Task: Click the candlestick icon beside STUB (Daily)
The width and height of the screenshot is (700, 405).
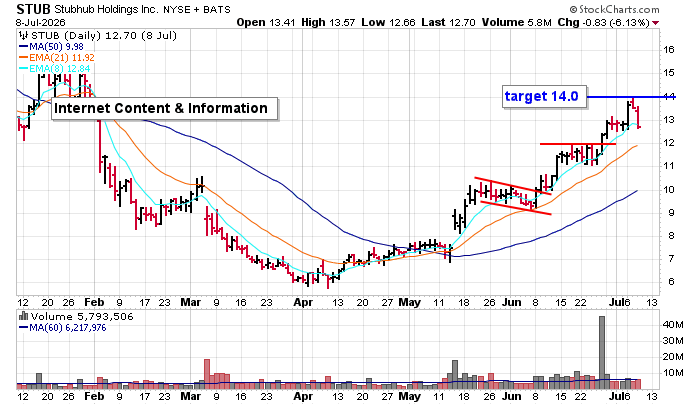Action: click(x=23, y=36)
